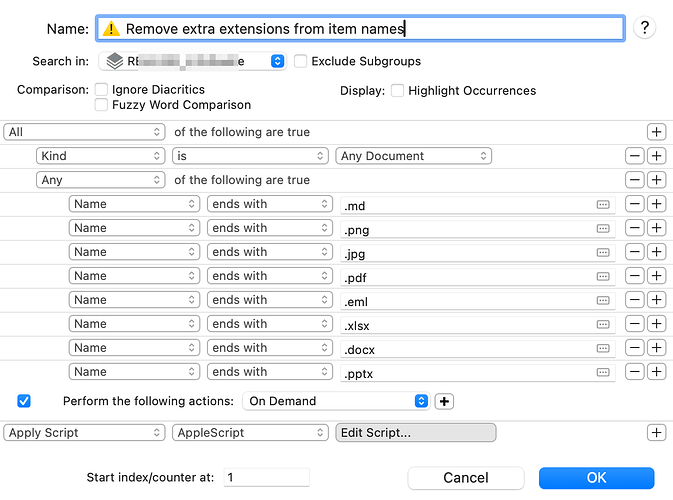Add a new top-level condition with plus
The height and width of the screenshot is (500, 673).
(656, 132)
